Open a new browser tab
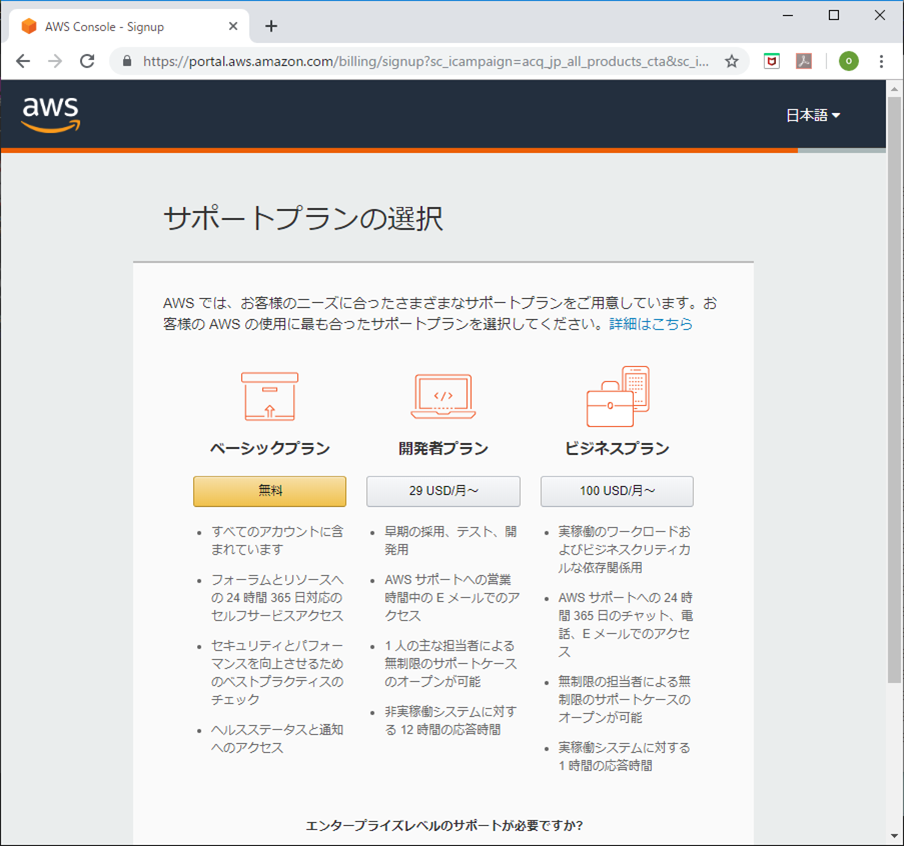This screenshot has width=904, height=846. pos(271,26)
